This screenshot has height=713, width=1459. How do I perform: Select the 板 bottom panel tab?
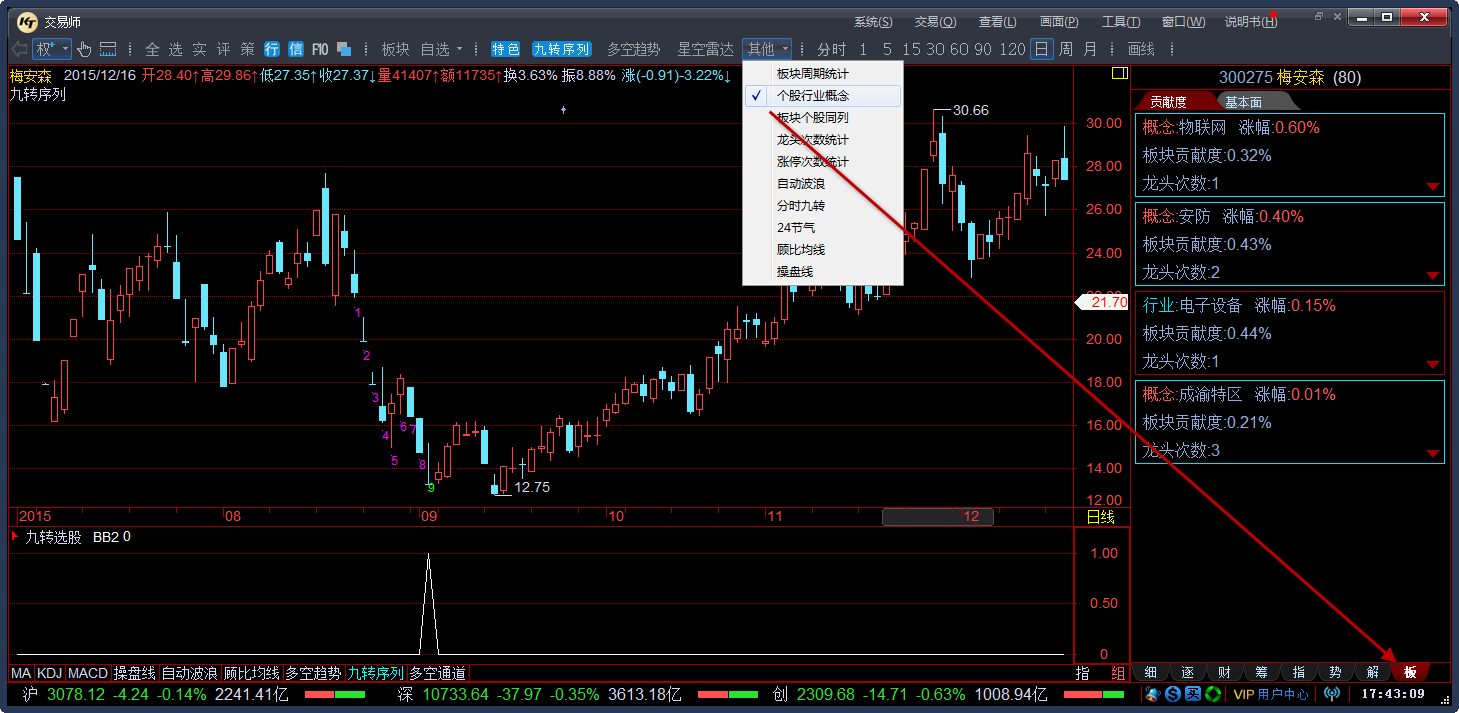[x=1411, y=672]
